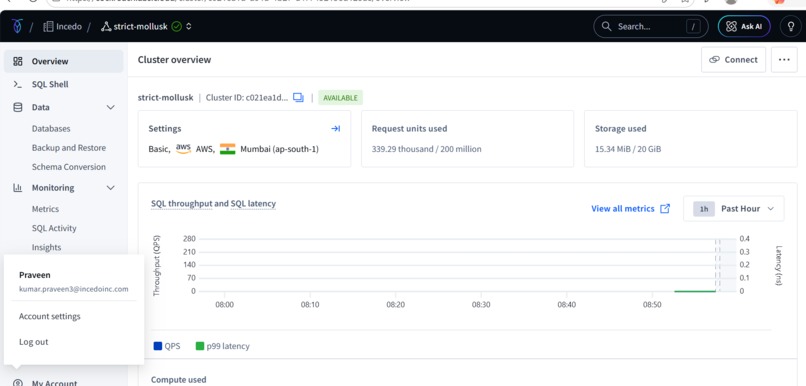Open Settings card arrow icon

pyautogui.click(x=336, y=128)
